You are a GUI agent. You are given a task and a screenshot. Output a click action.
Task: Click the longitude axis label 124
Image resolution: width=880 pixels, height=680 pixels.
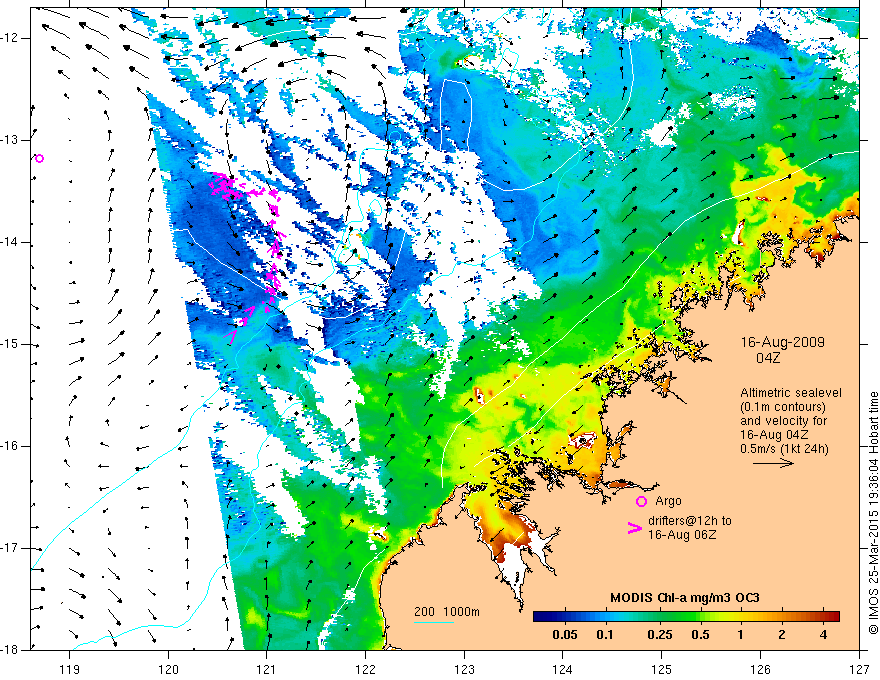click(563, 669)
